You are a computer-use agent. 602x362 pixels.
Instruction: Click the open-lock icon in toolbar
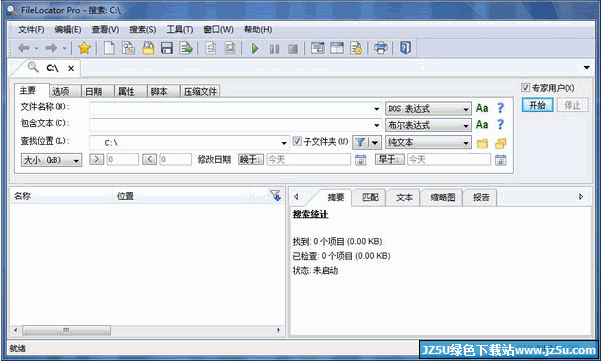148,48
